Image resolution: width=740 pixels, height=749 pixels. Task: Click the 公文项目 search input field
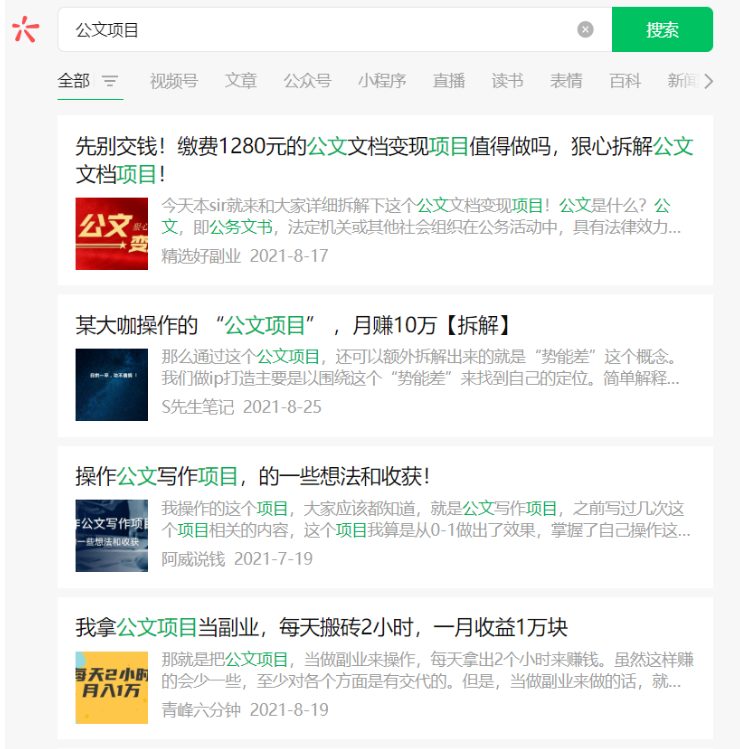click(320, 30)
